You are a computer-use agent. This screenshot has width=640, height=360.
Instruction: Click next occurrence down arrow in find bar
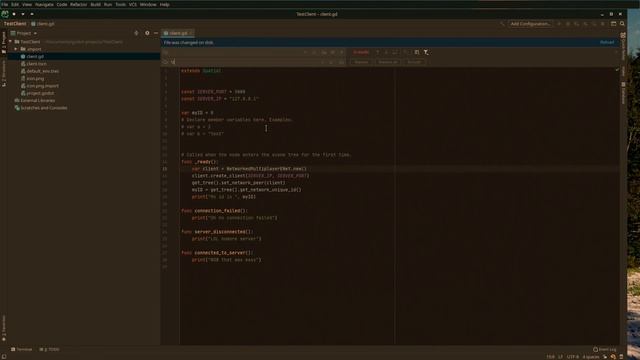pos(386,52)
